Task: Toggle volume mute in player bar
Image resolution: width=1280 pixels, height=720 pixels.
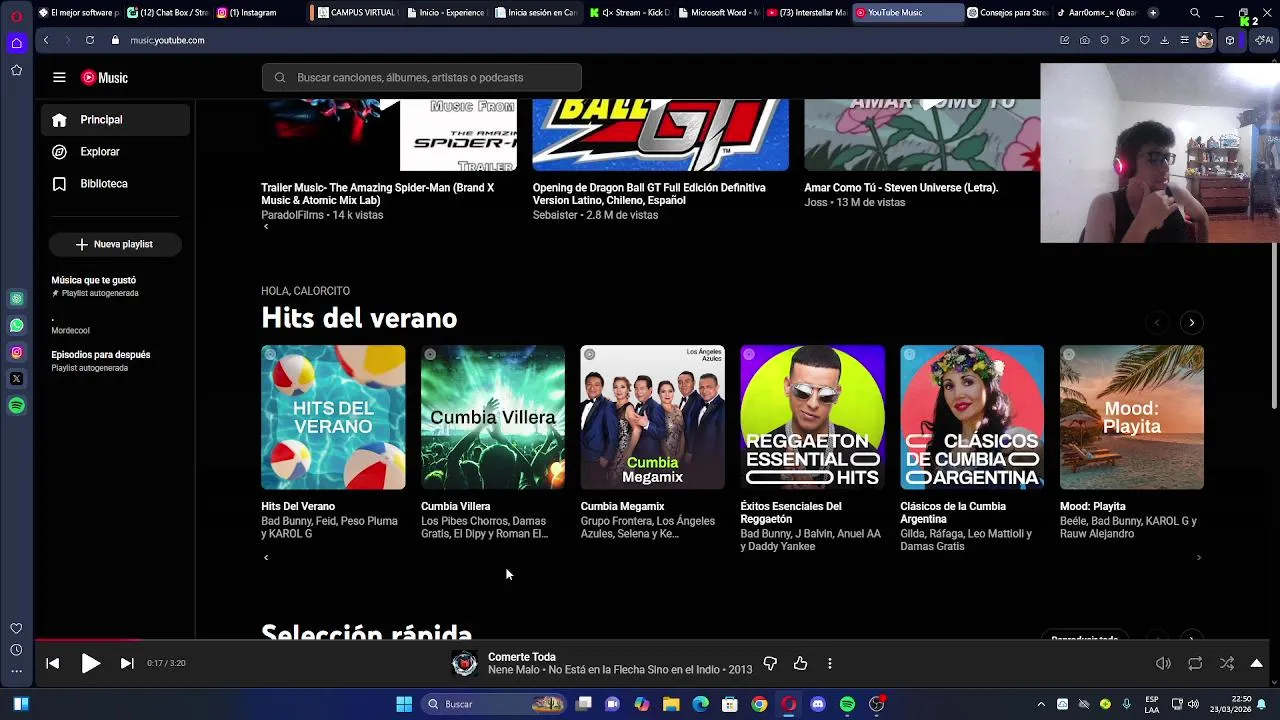Action: 1163,663
